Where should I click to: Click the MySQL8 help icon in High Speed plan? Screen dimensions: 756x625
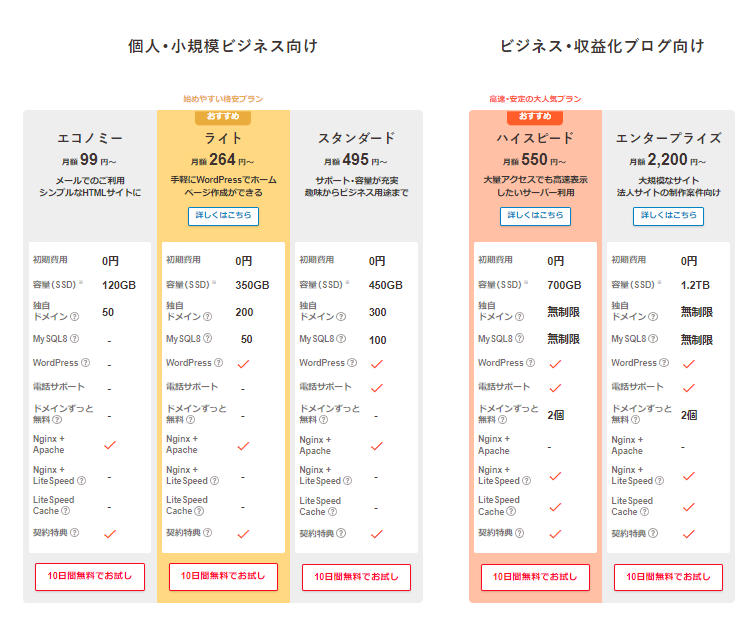point(520,340)
